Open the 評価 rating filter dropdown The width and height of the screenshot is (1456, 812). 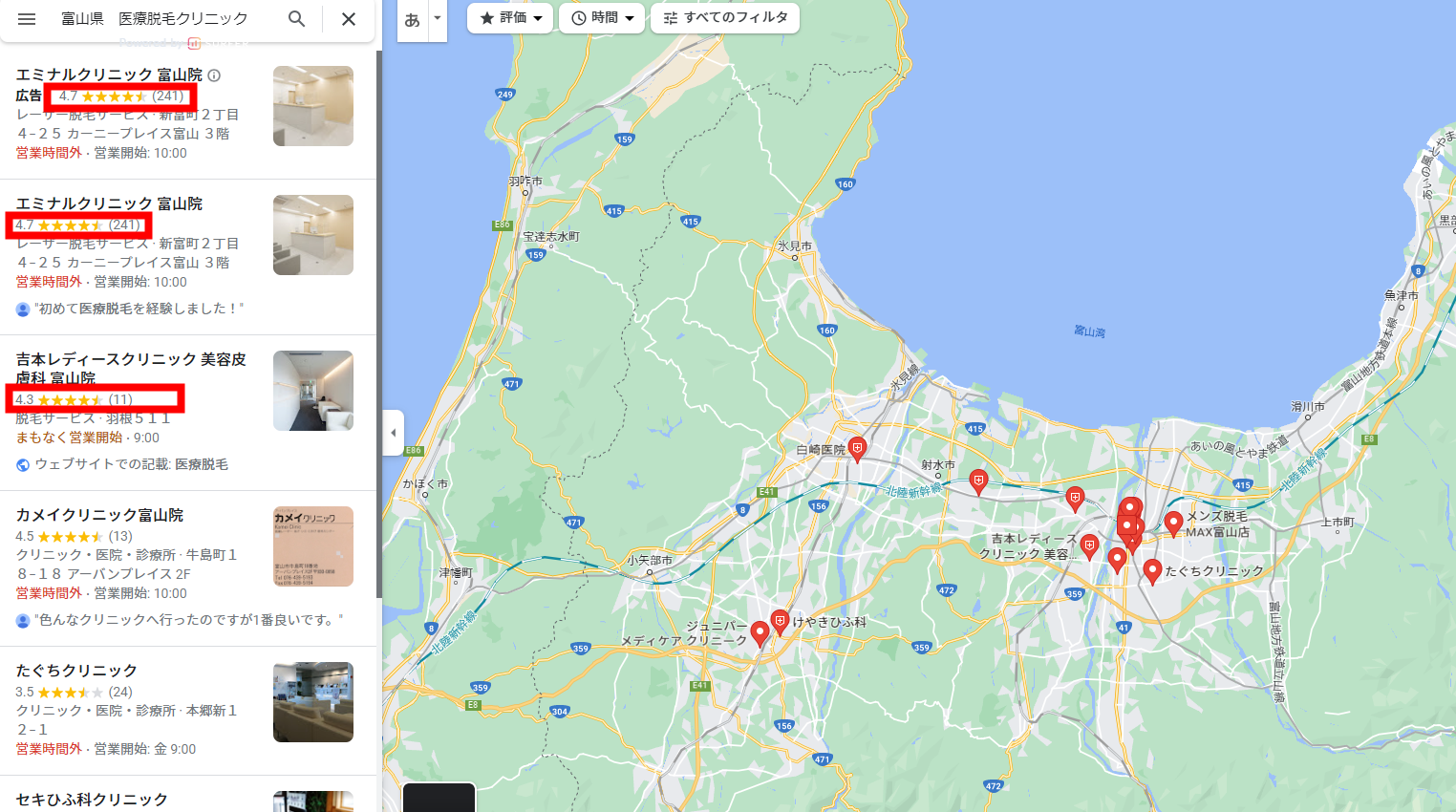coord(510,18)
